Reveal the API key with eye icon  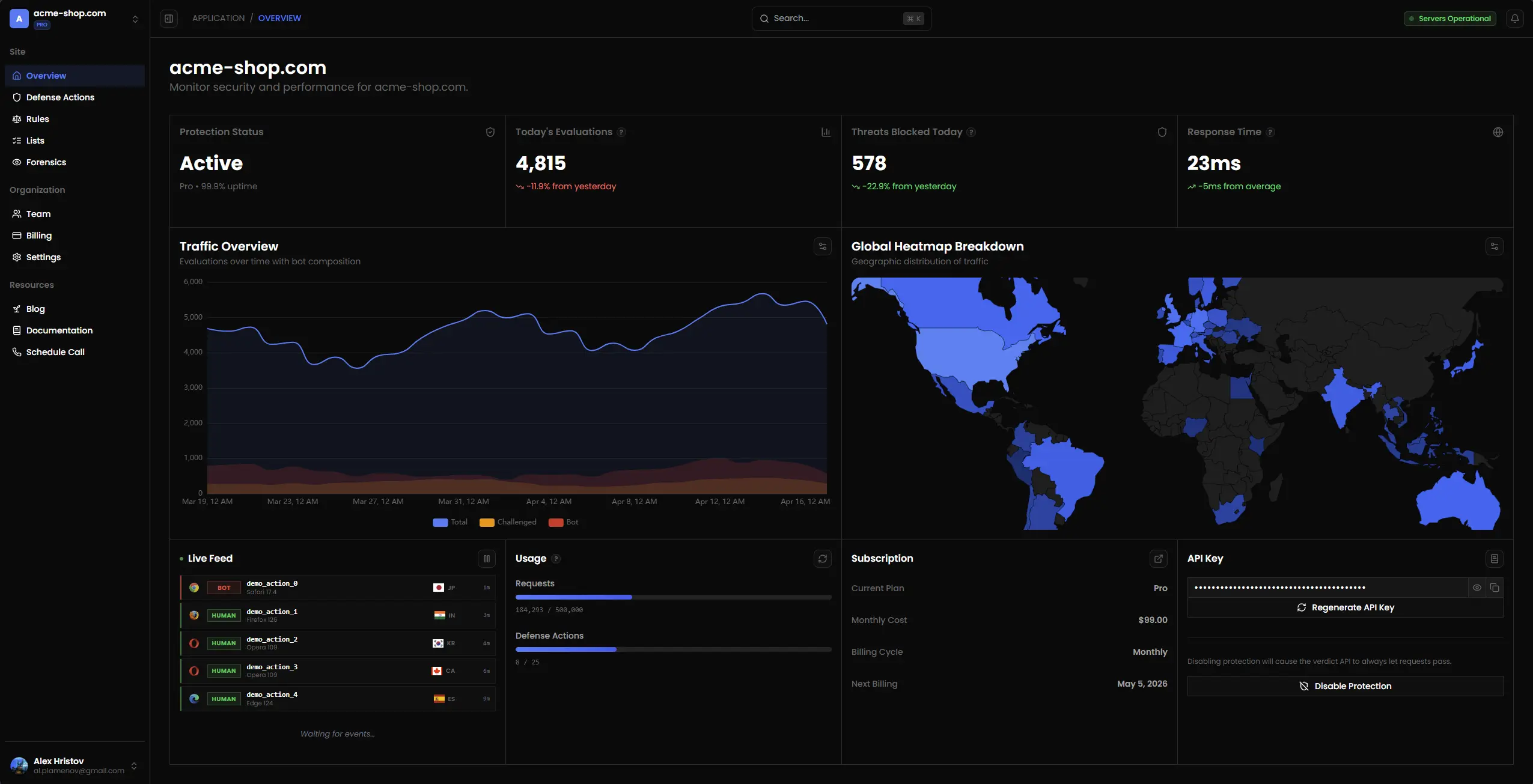pos(1477,588)
